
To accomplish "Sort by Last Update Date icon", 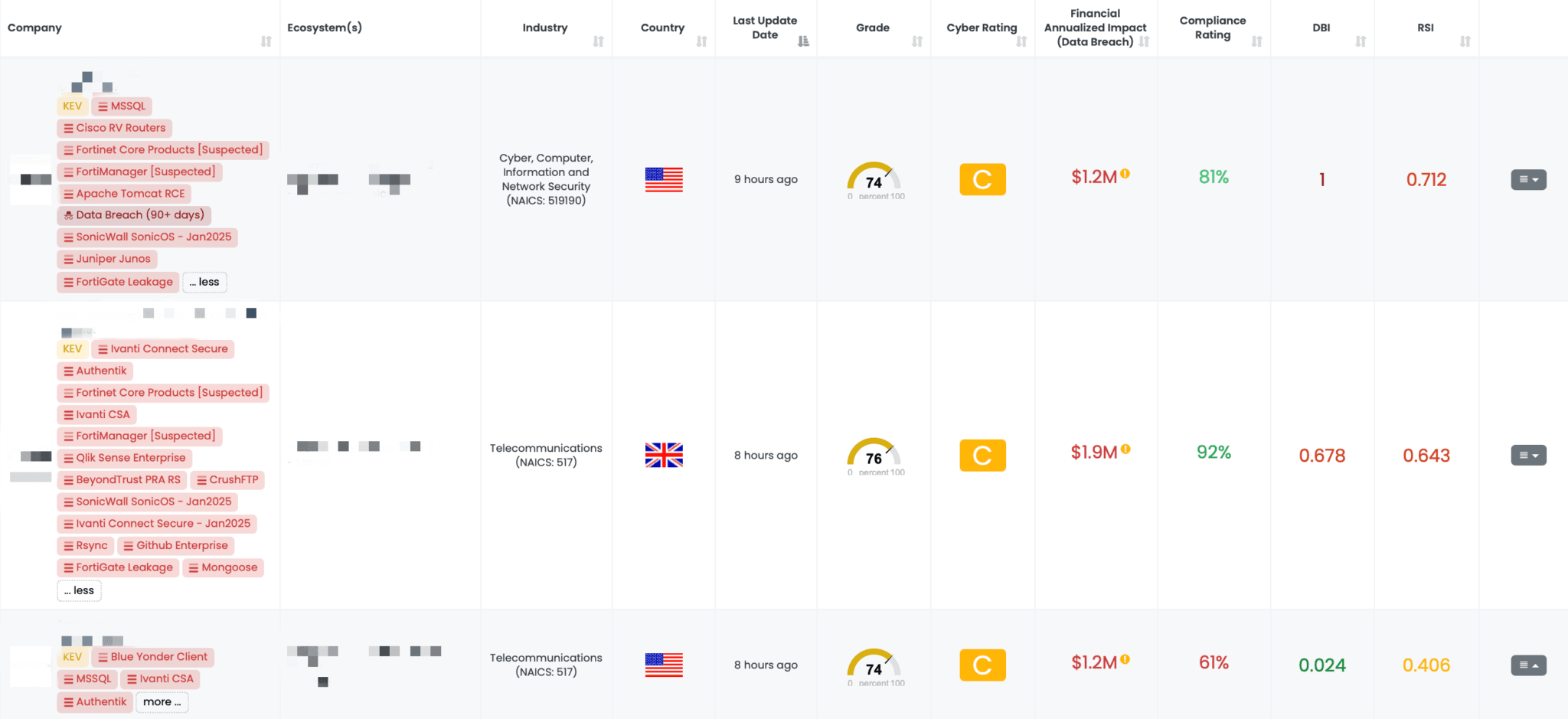I will pyautogui.click(x=803, y=41).
